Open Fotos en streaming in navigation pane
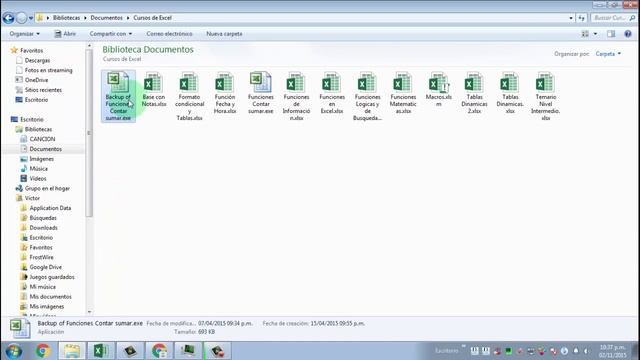This screenshot has height=360, width=640. (48, 70)
